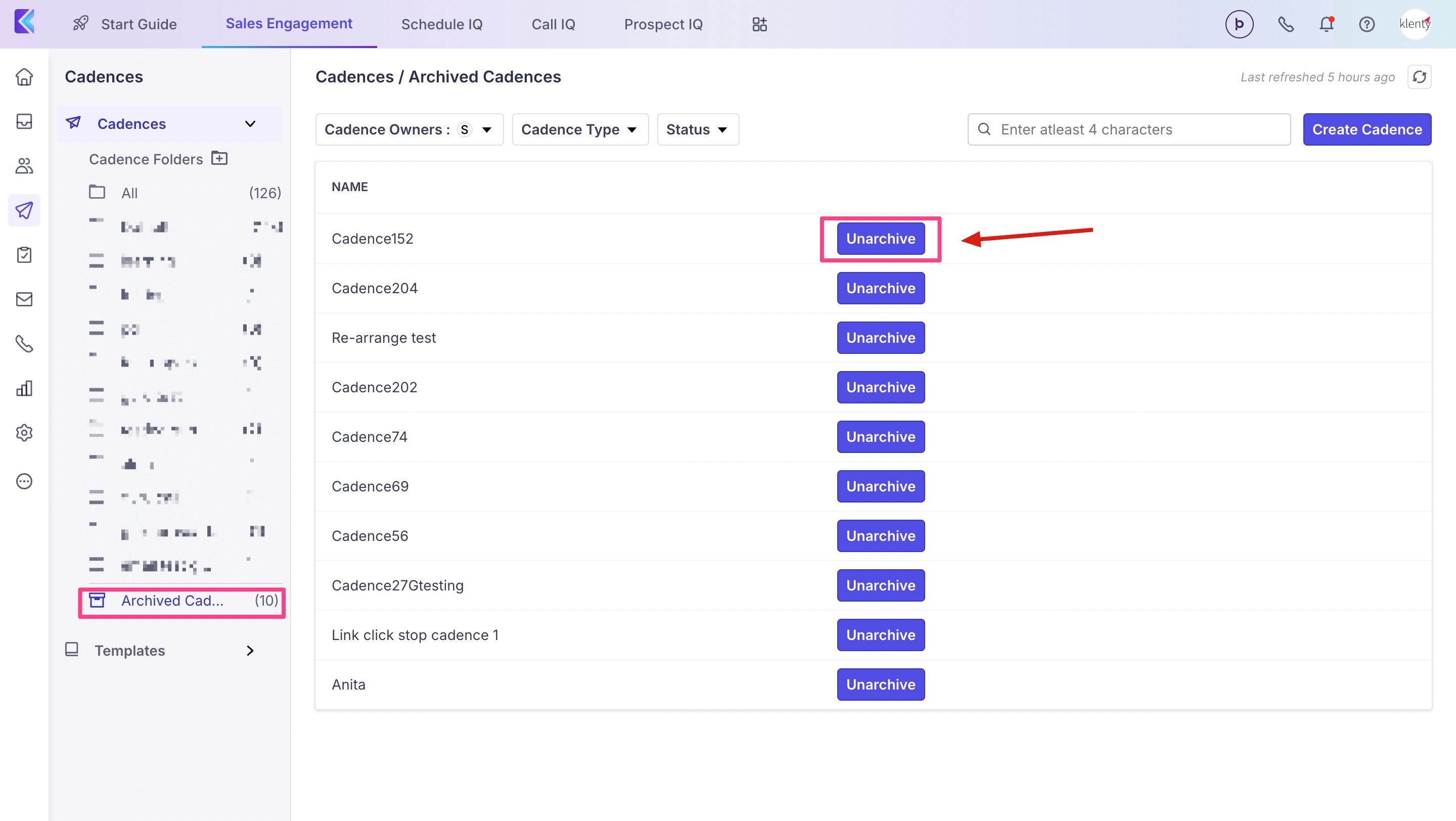1456x821 pixels.
Task: Collapse the Cadences sidebar section
Action: click(250, 124)
